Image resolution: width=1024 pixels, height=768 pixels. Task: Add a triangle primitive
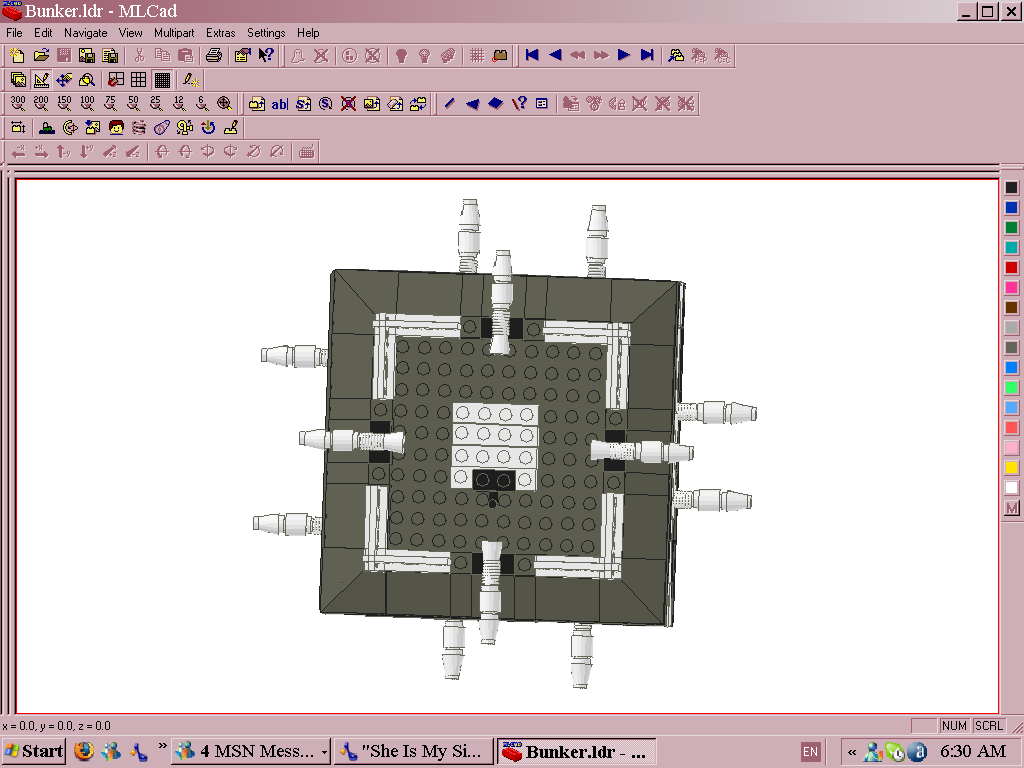472,103
